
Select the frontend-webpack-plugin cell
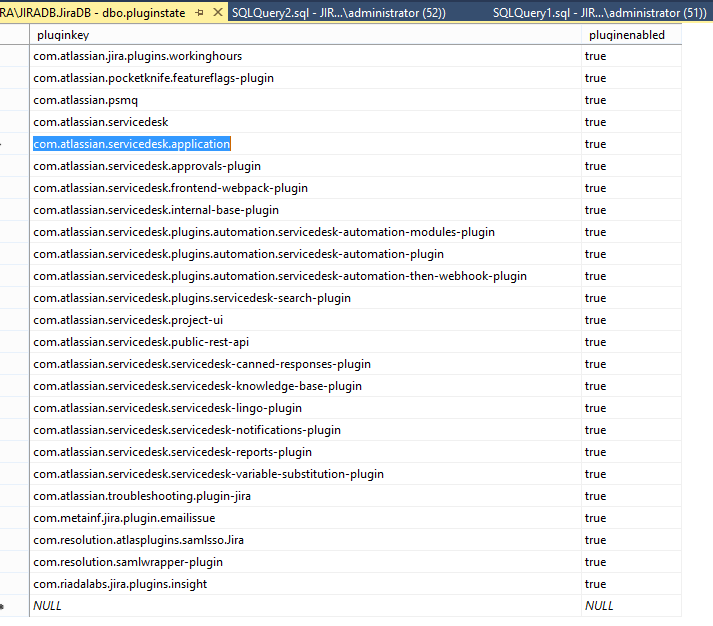[306, 188]
